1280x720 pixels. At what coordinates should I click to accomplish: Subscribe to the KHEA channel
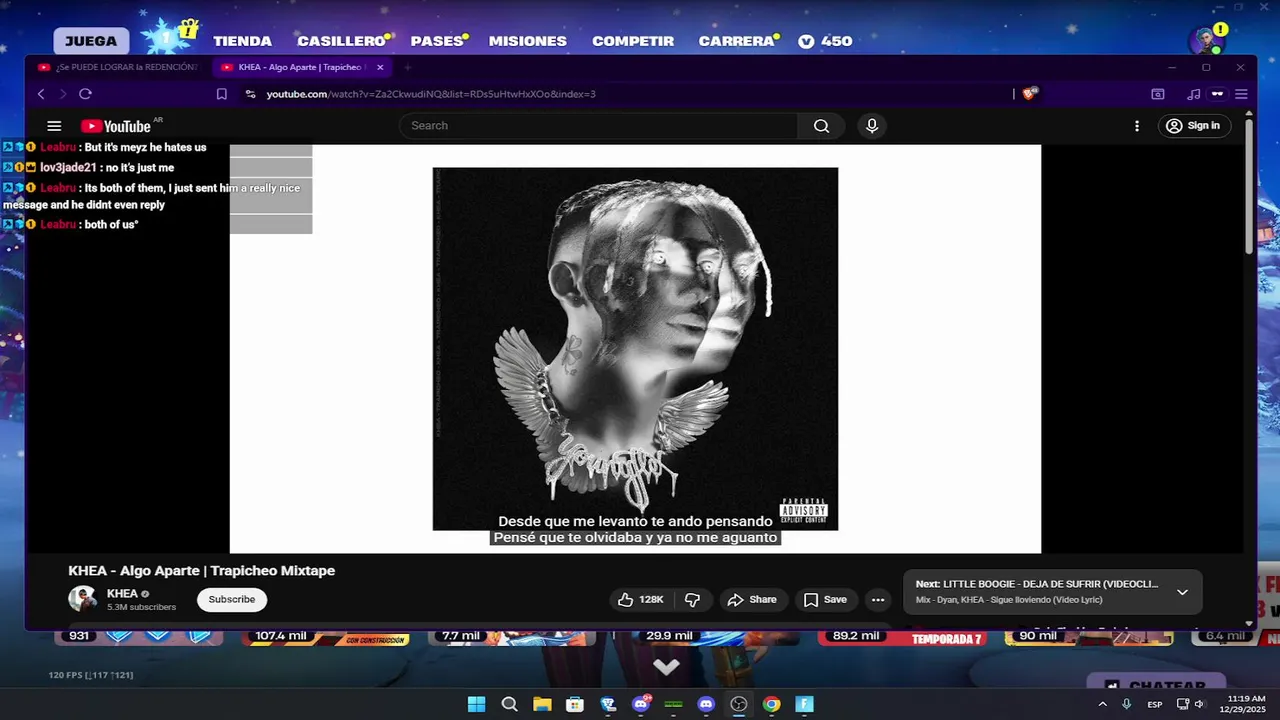232,599
